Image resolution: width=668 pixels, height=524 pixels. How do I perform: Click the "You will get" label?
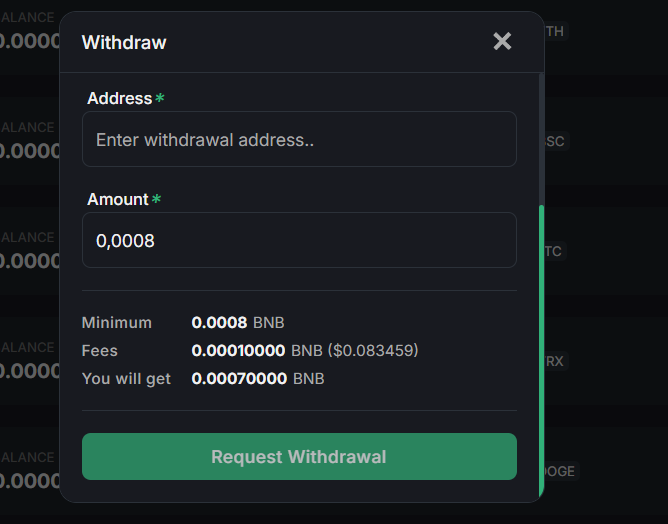126,379
